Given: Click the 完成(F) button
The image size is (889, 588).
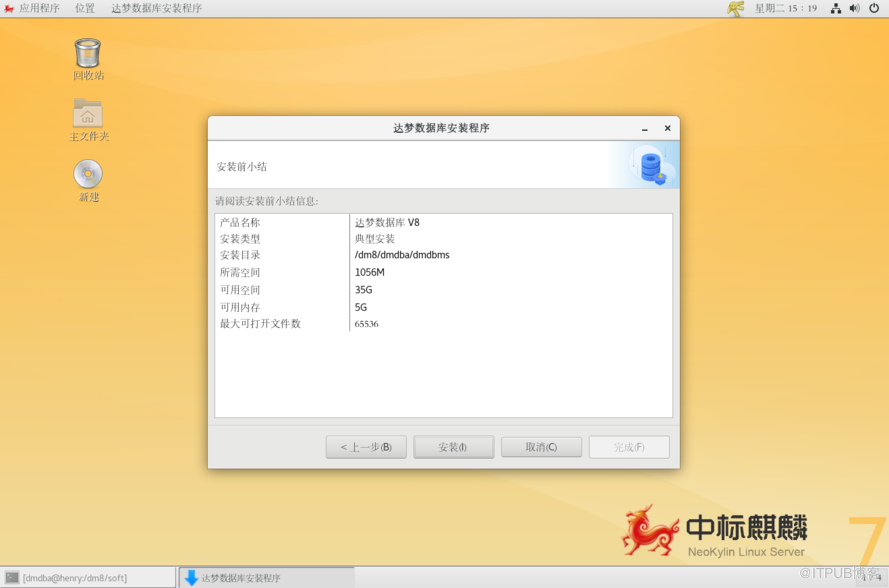Looking at the screenshot, I should click(x=629, y=447).
